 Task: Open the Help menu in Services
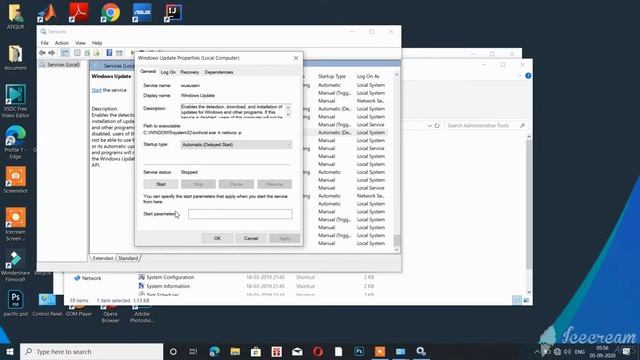point(97,43)
